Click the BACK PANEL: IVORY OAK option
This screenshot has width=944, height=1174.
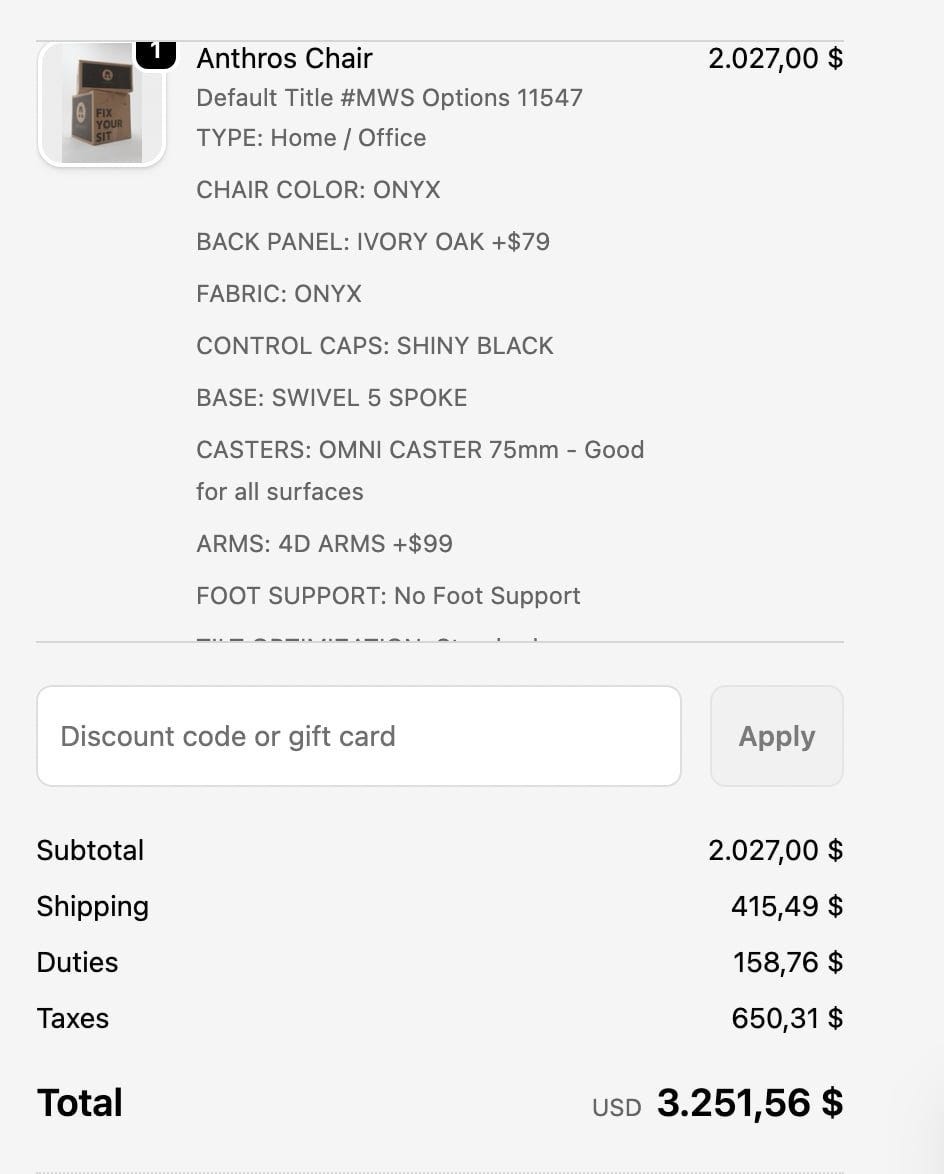[x=373, y=242]
